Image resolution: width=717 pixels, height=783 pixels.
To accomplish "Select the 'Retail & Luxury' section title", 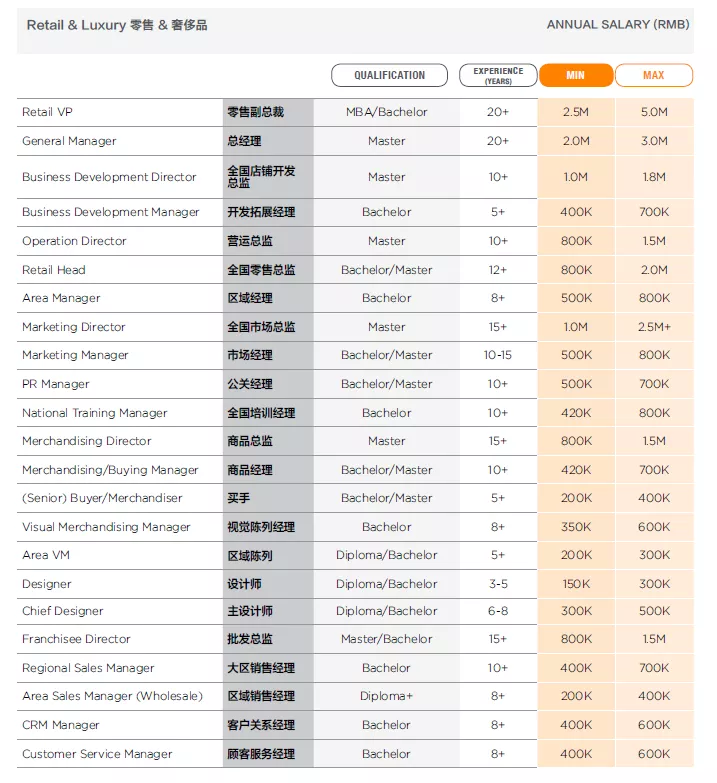I will 117,25.
